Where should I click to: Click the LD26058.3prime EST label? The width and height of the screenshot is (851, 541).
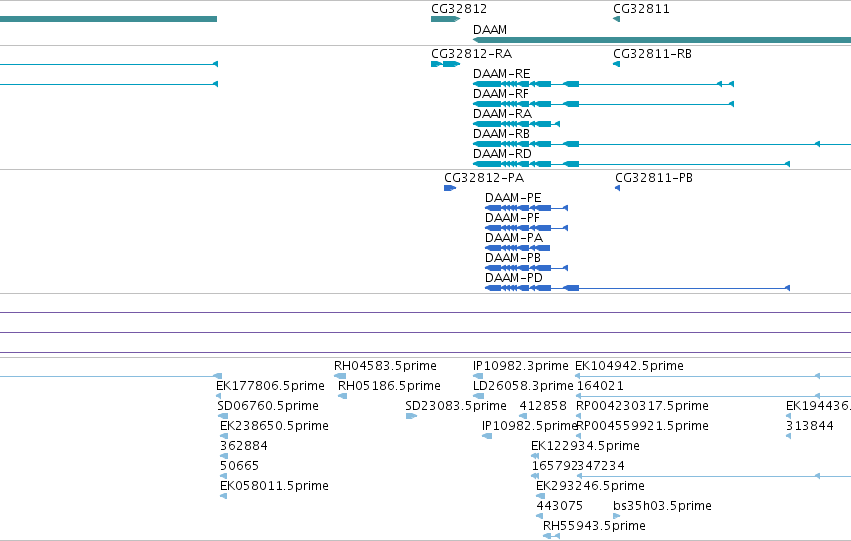pos(523,386)
